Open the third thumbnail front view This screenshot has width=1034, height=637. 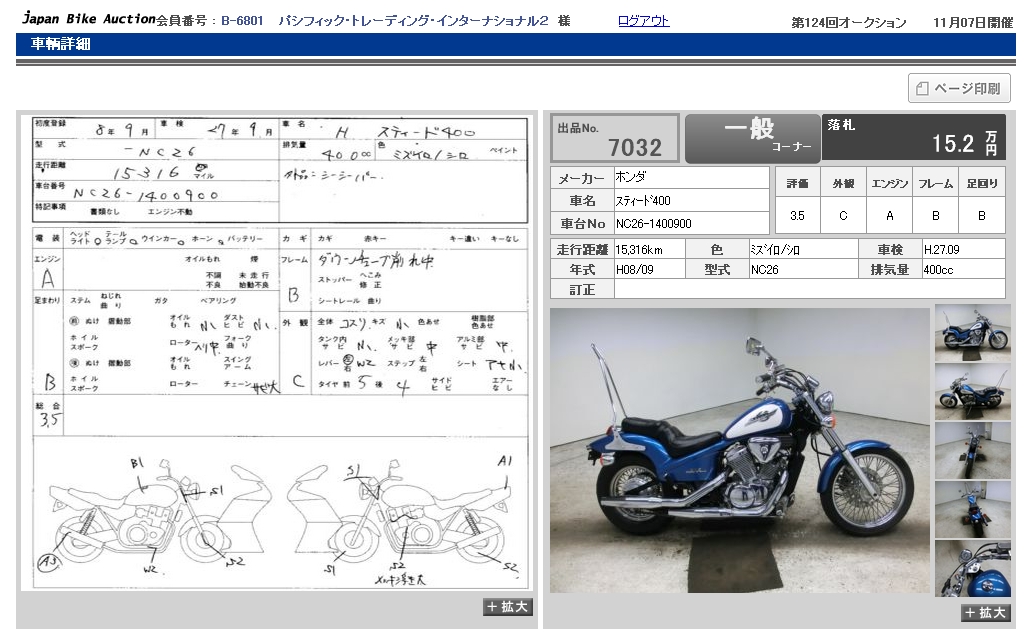(x=972, y=449)
